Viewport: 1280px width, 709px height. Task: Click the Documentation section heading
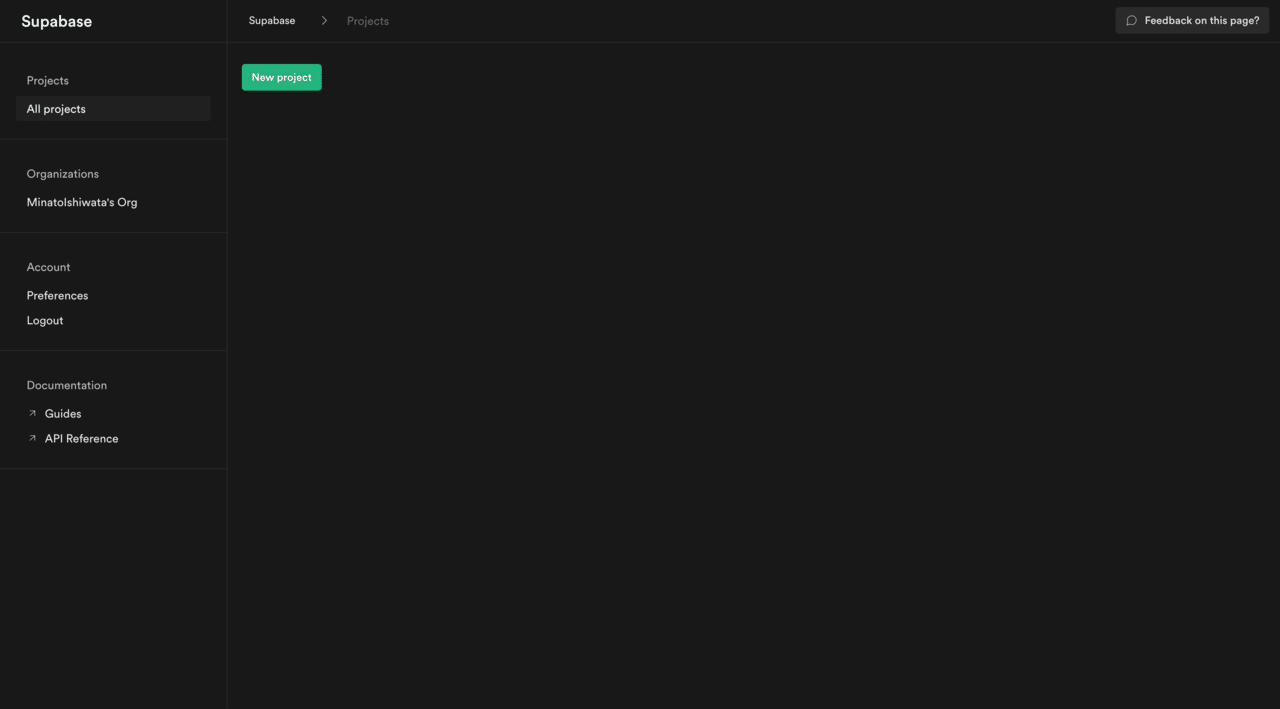(67, 386)
